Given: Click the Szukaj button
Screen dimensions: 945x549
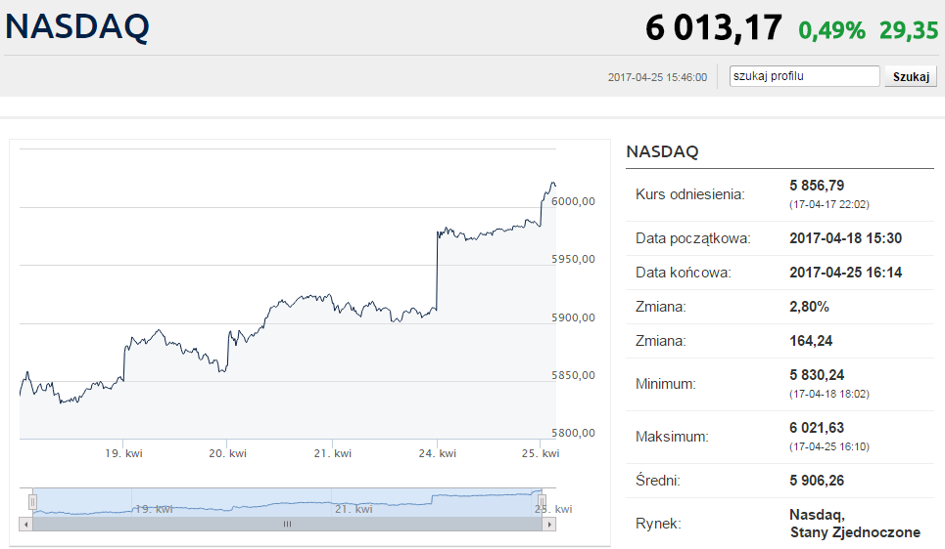Looking at the screenshot, I should click(911, 77).
